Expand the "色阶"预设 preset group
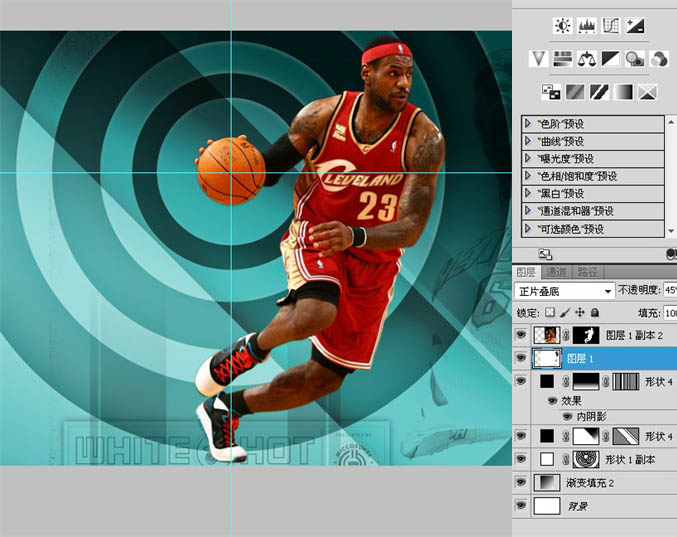 click(x=528, y=124)
